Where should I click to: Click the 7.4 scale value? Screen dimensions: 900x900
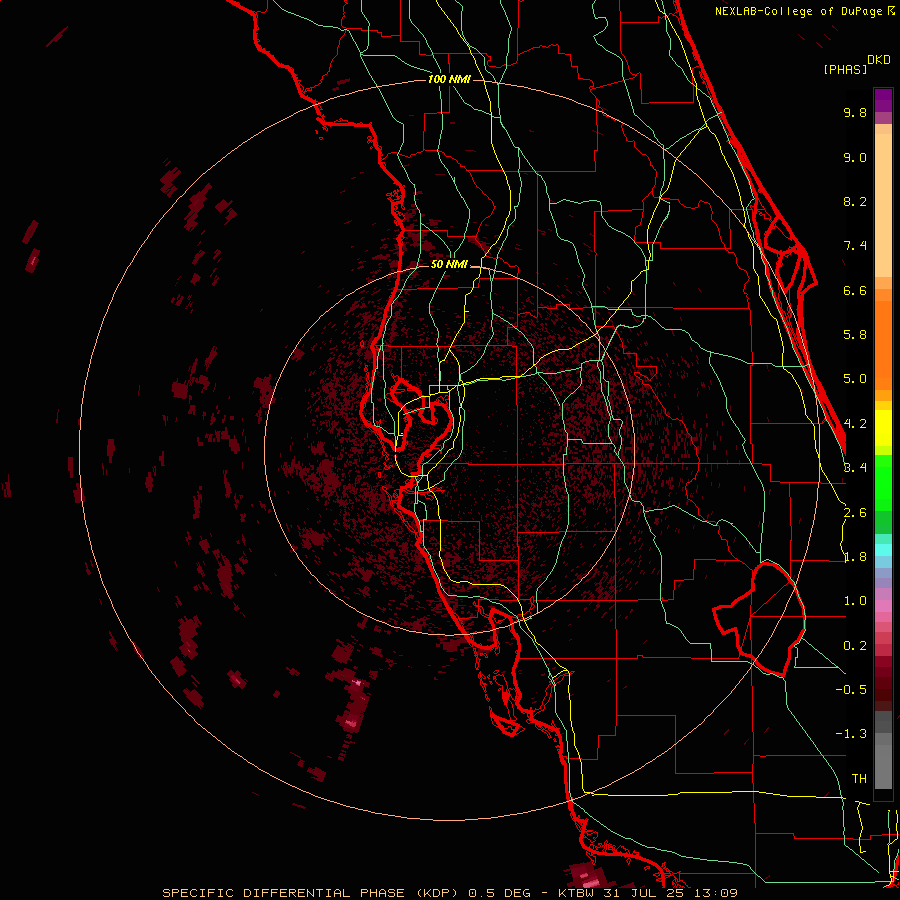click(855, 246)
